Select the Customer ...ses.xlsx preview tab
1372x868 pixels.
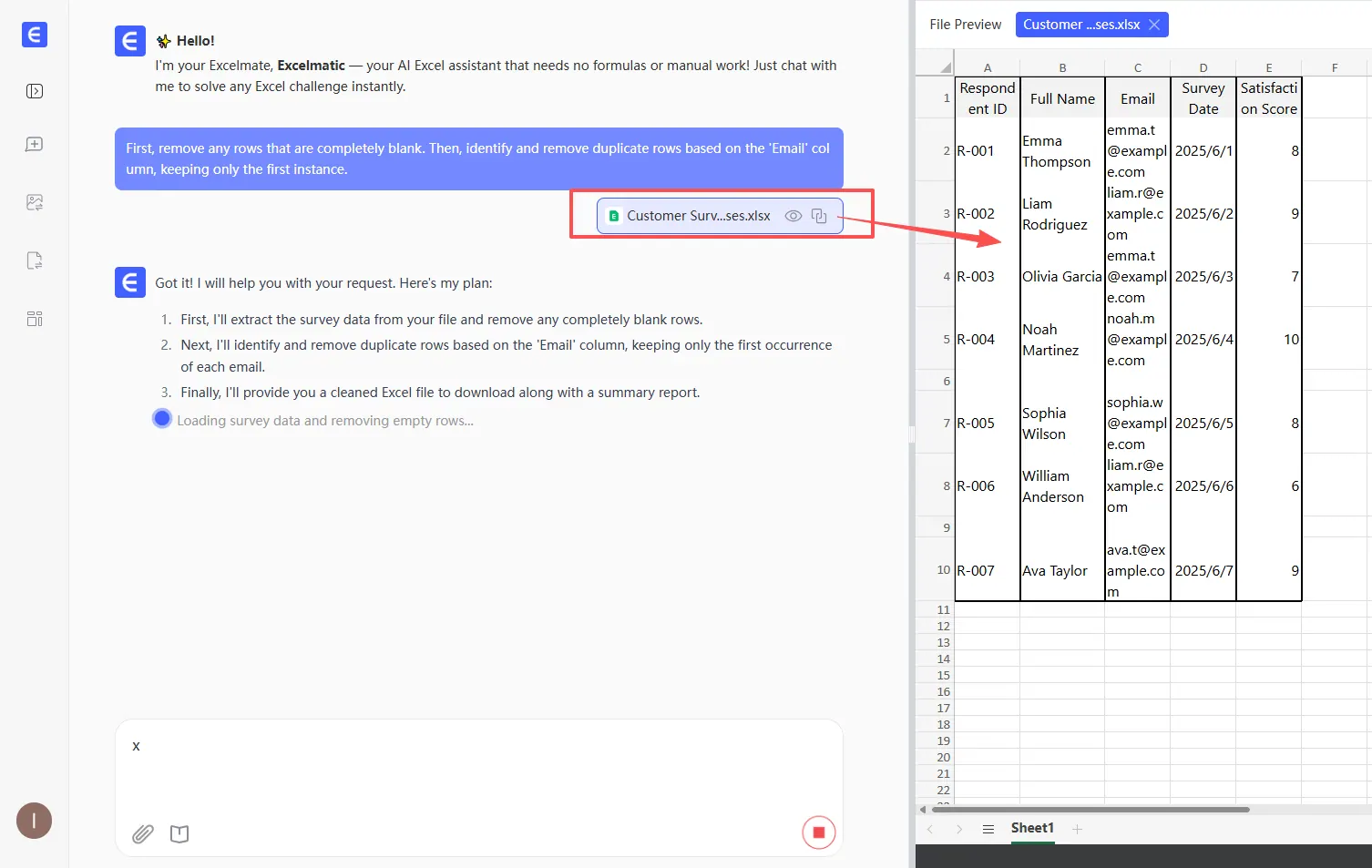[1080, 25]
